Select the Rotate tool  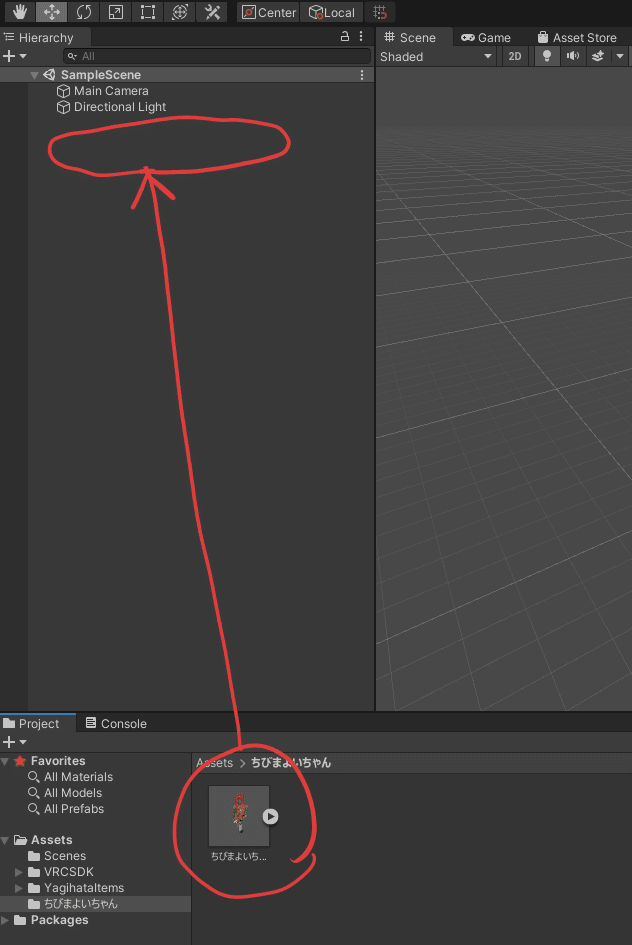pyautogui.click(x=84, y=11)
